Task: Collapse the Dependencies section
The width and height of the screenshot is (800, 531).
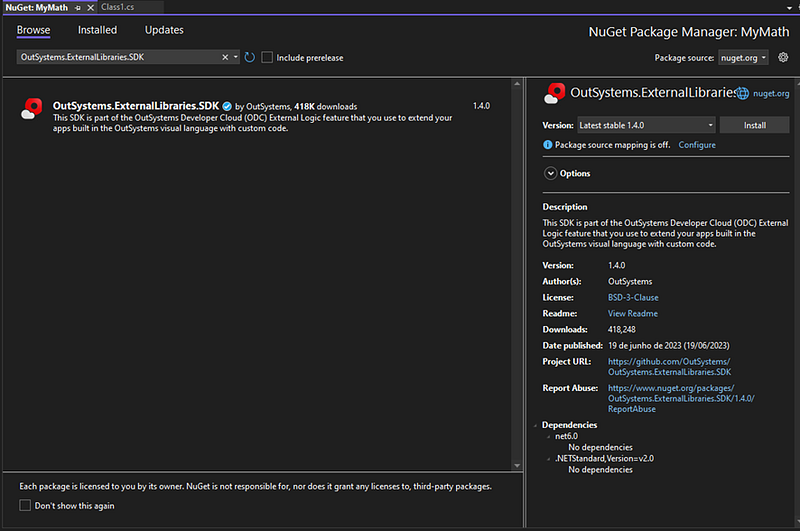Action: click(x=535, y=425)
